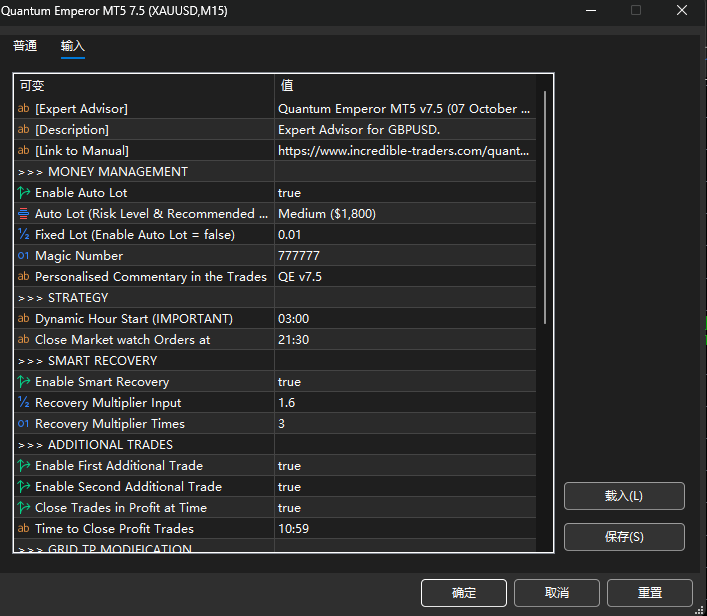The image size is (707, 616).
Task: Click the string icon beside [Expert Advisor]
Action: point(23,108)
